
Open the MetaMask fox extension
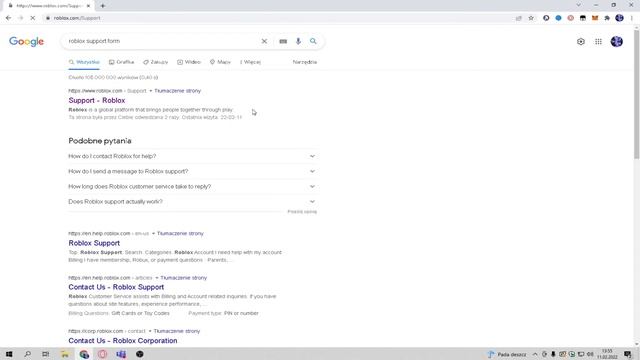595,18
